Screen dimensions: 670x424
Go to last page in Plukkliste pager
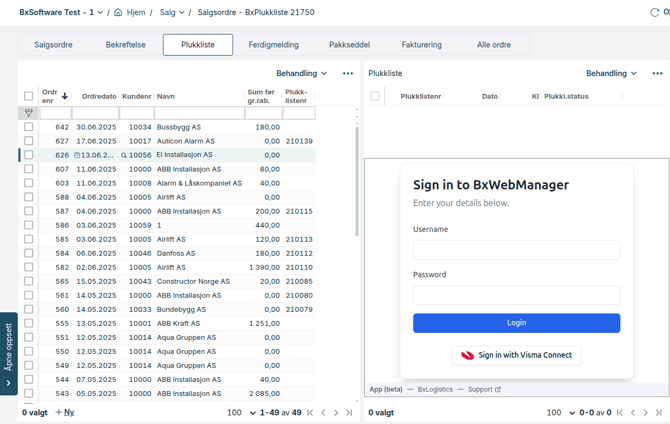click(x=658, y=412)
